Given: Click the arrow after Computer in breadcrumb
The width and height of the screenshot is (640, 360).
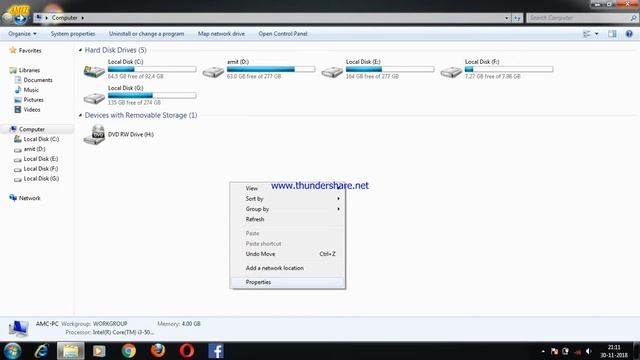Looking at the screenshot, I should (82, 18).
